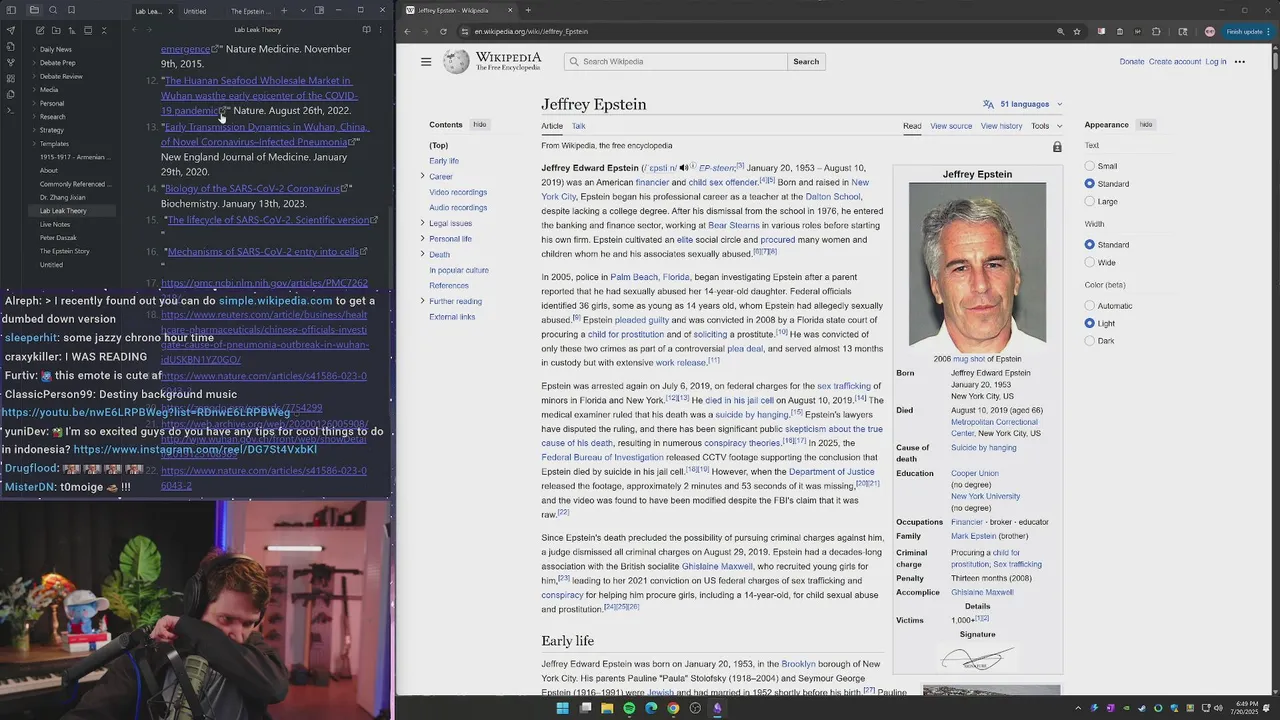Select Automatic color mode
This screenshot has height=720, width=1280.
point(1090,306)
